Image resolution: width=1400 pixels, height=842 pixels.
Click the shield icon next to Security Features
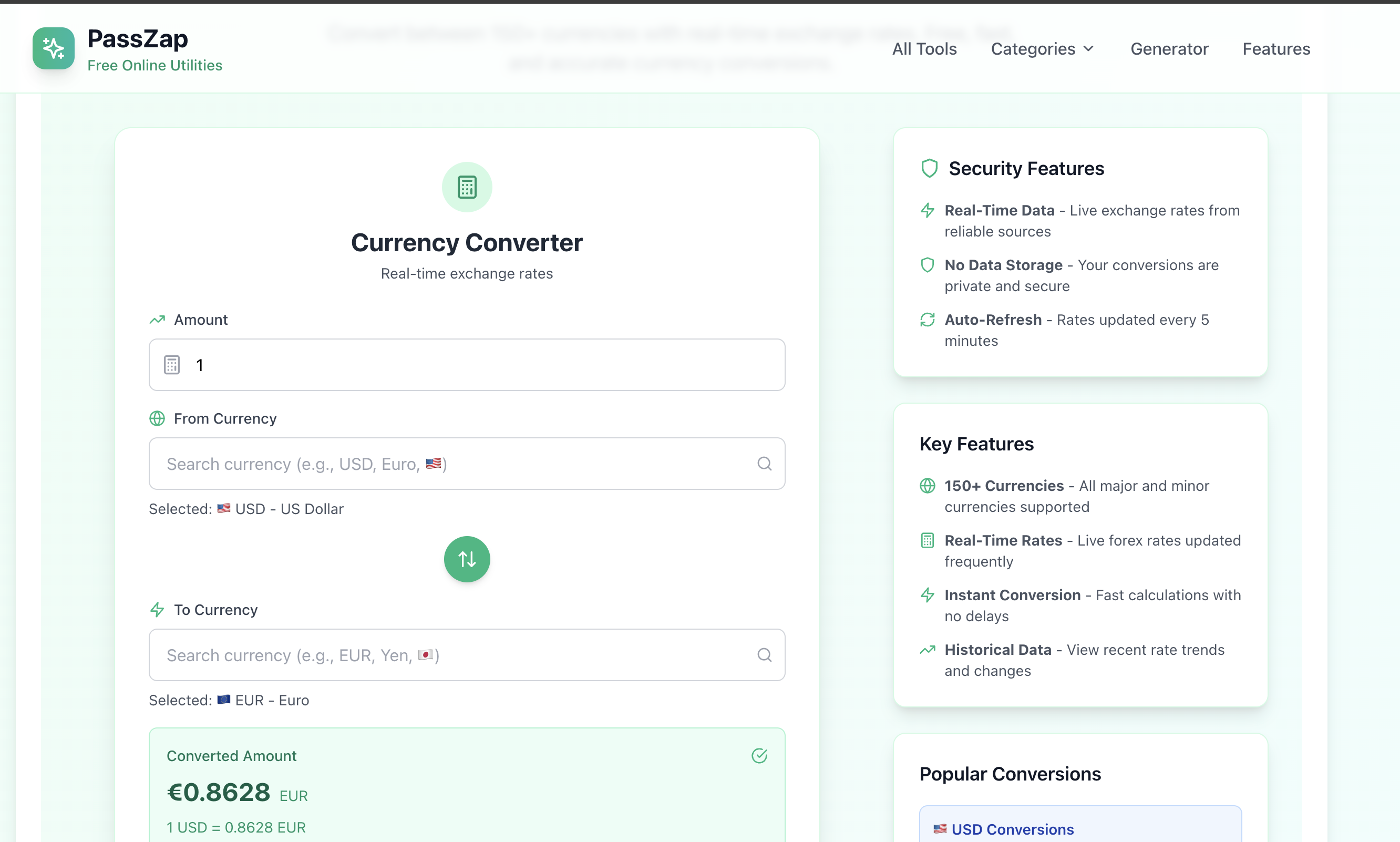tap(928, 168)
